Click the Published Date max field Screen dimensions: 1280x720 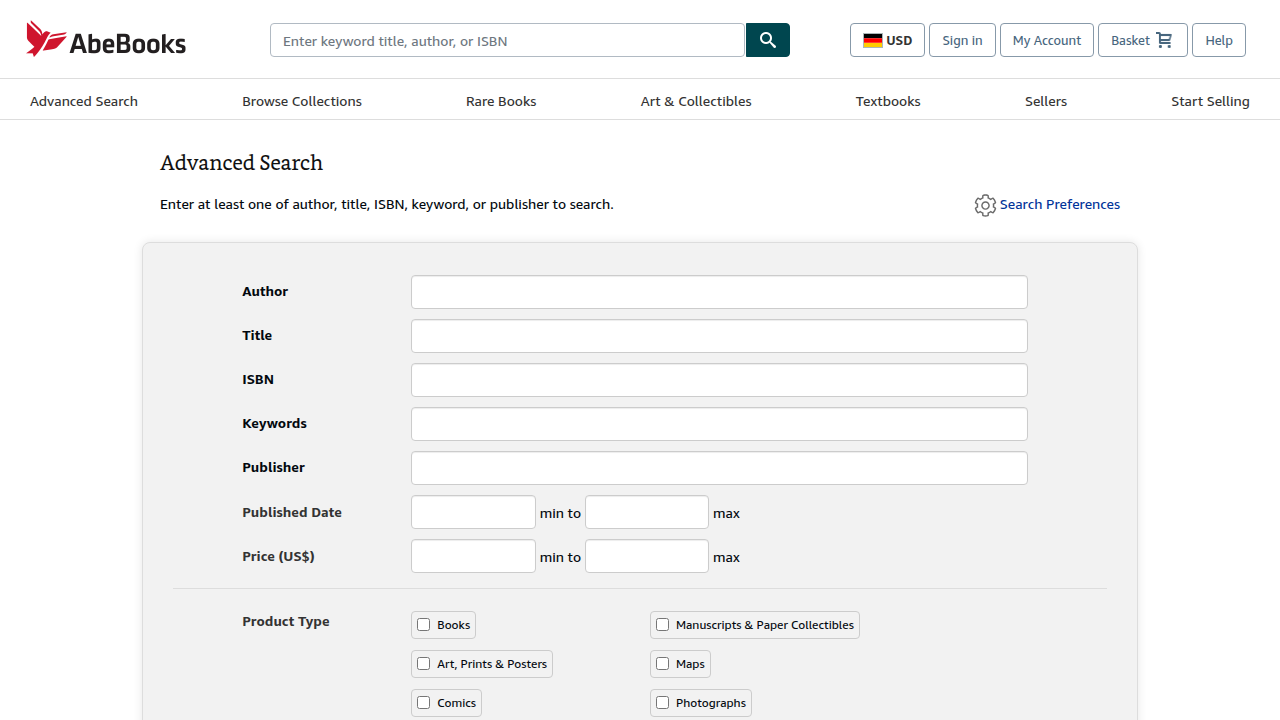point(647,512)
